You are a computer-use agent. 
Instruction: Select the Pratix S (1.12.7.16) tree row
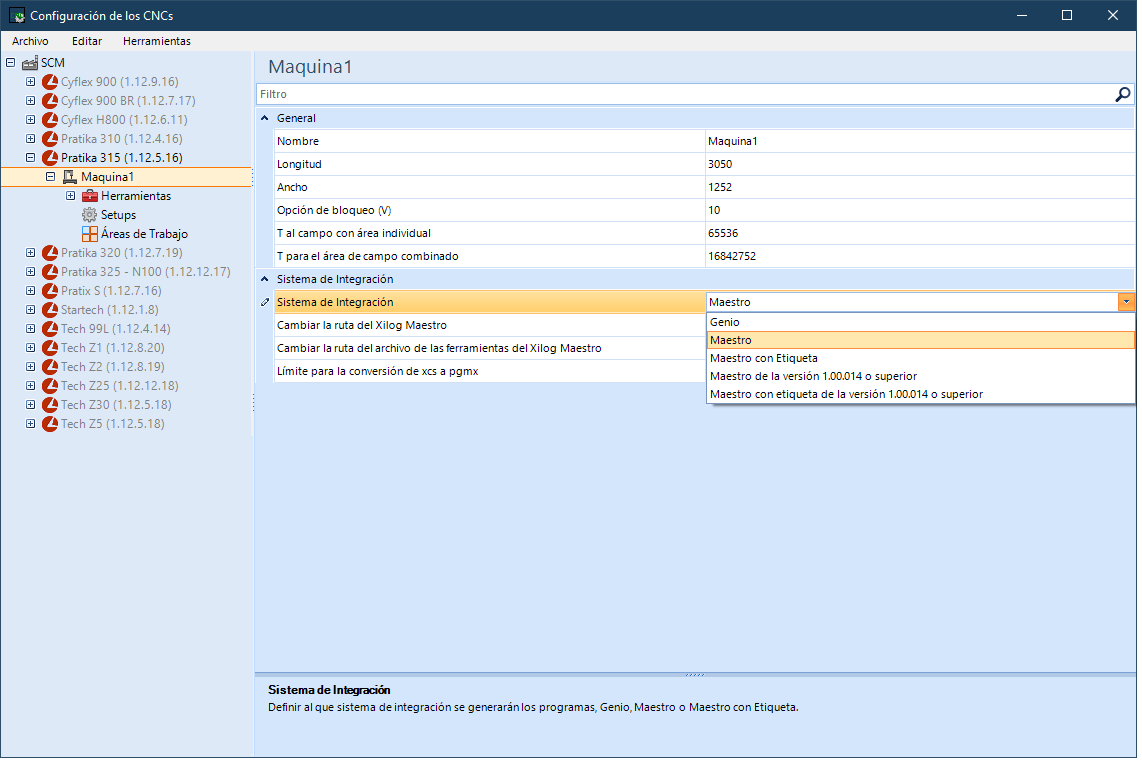click(x=111, y=291)
